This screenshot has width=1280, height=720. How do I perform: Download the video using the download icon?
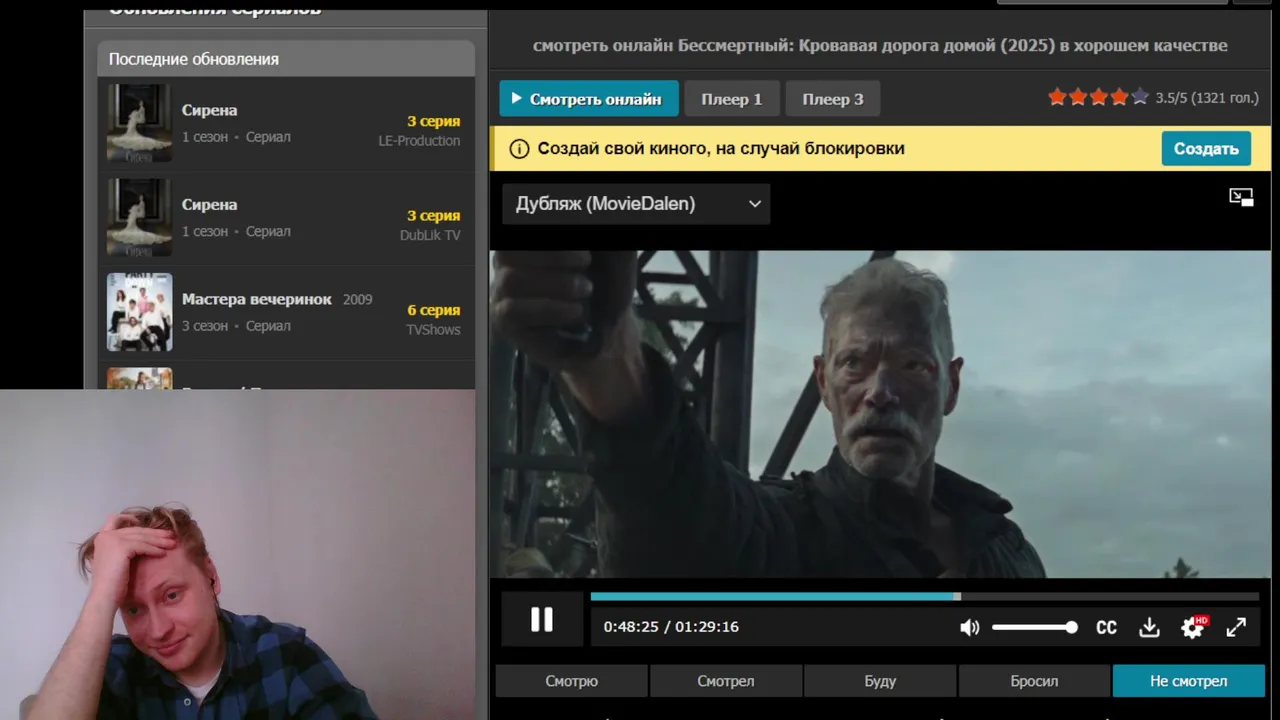click(x=1149, y=628)
